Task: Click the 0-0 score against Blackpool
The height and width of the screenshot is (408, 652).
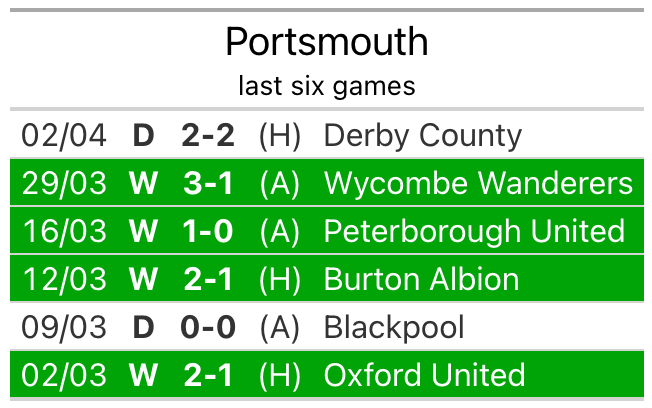Action: tap(208, 327)
